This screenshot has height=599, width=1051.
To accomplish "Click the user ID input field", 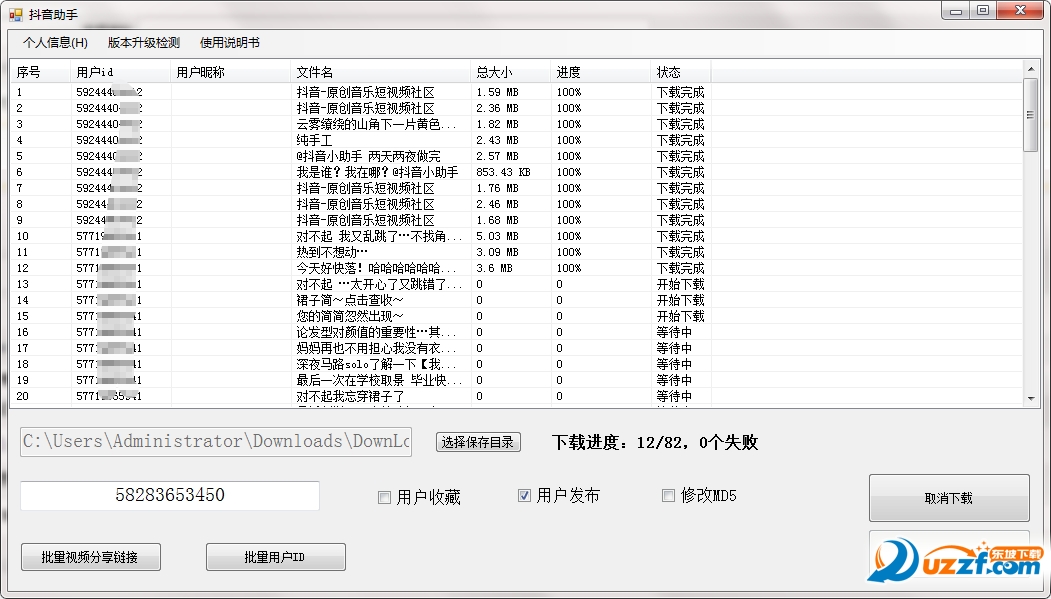I will coord(170,495).
